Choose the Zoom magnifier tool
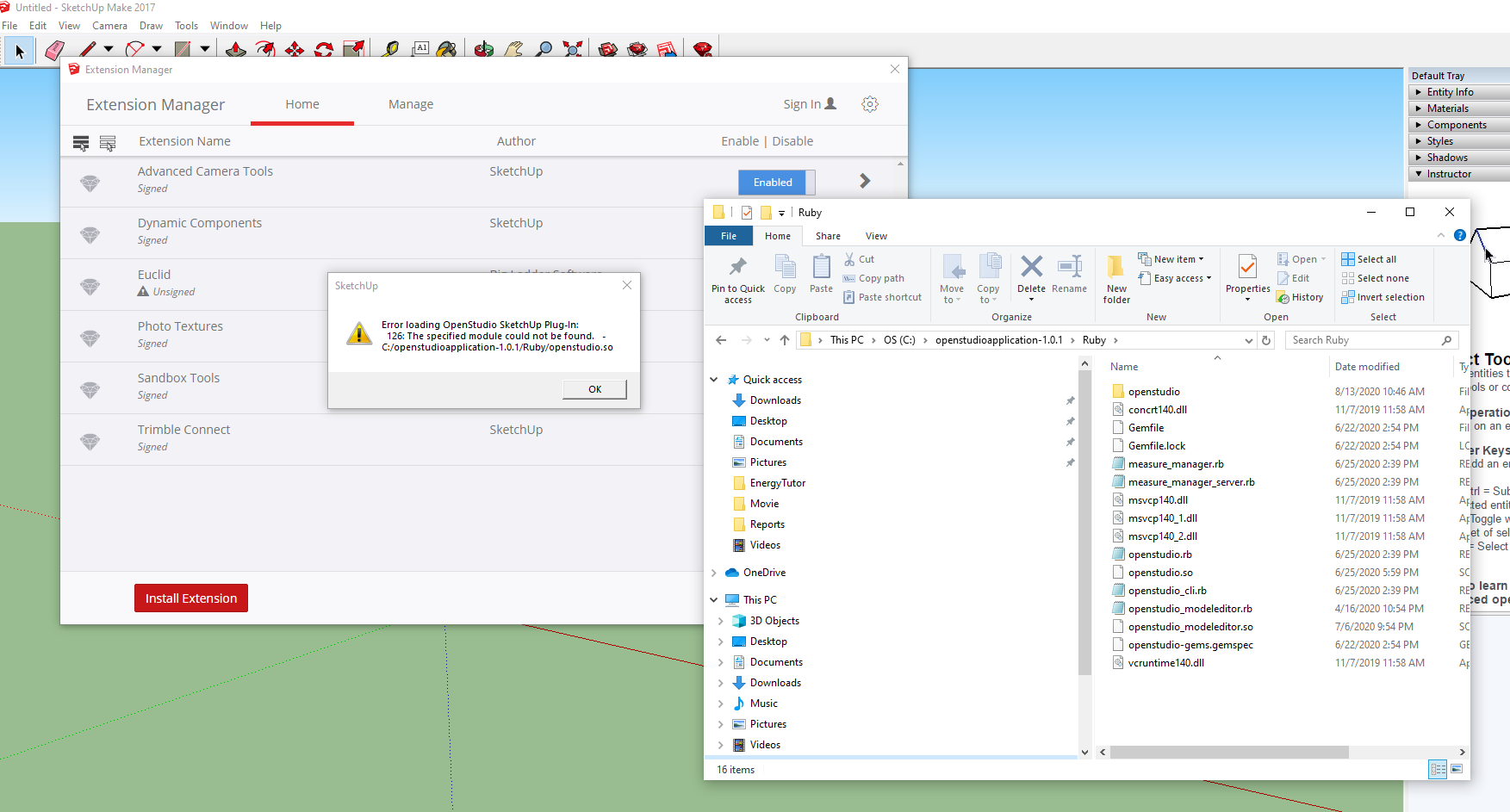Viewport: 1510px width, 812px height. tap(544, 50)
